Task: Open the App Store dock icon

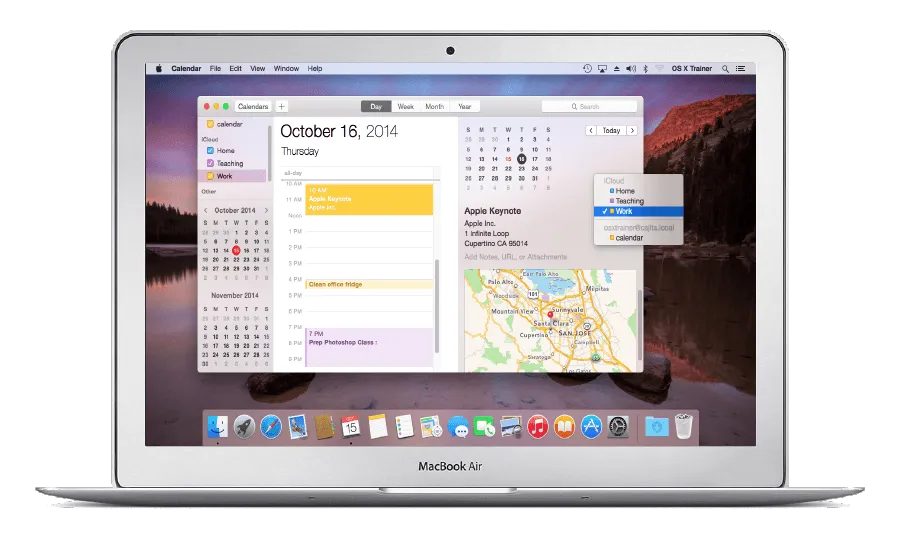Action: tap(591, 427)
